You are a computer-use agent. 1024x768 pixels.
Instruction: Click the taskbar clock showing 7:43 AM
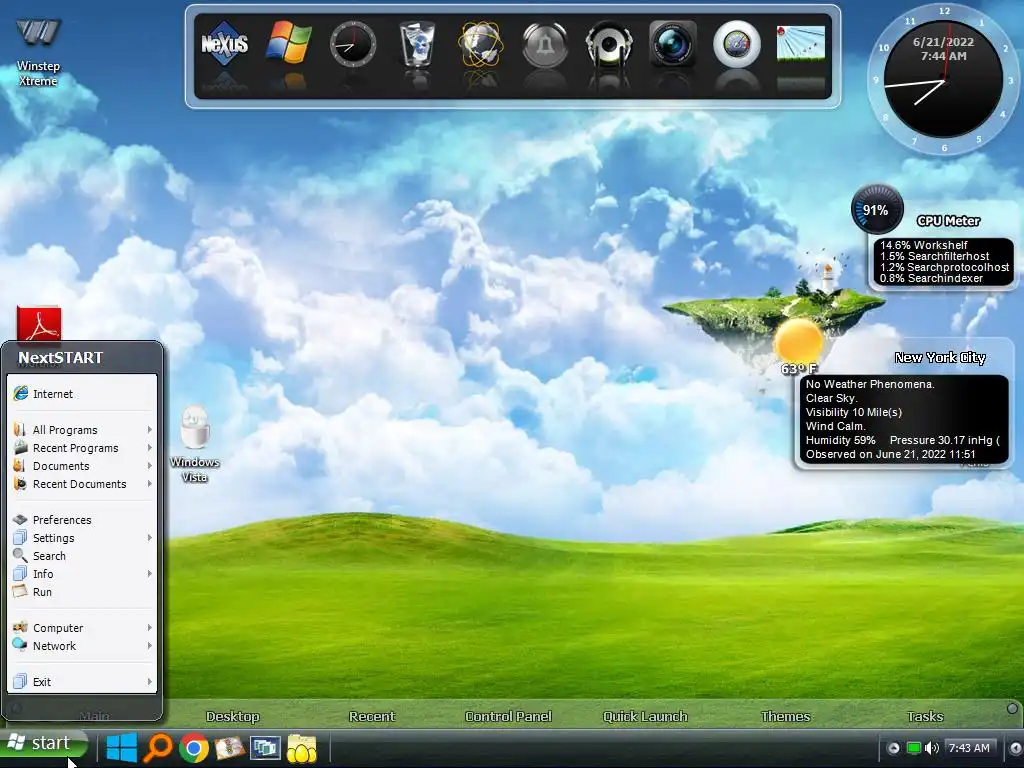(969, 748)
